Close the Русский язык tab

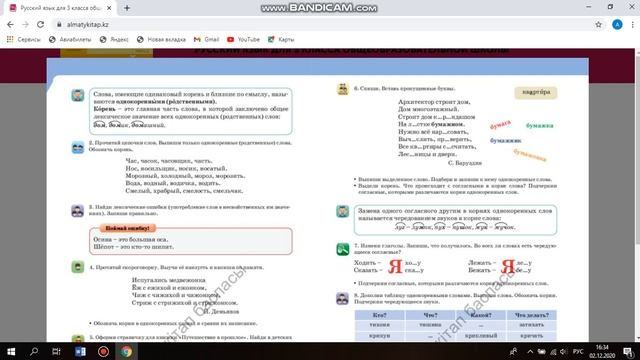coord(109,8)
